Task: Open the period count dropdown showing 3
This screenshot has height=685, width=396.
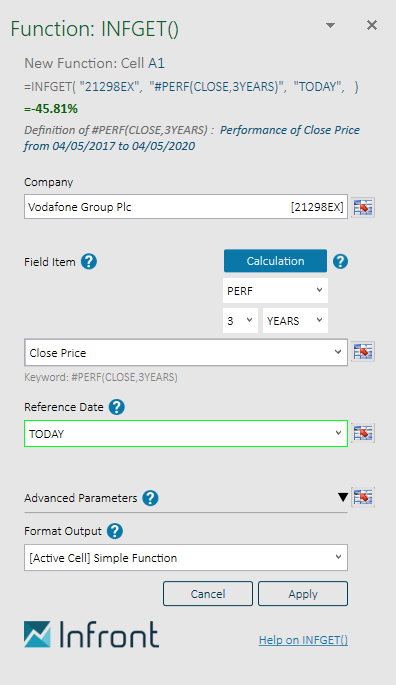Action: [240, 321]
